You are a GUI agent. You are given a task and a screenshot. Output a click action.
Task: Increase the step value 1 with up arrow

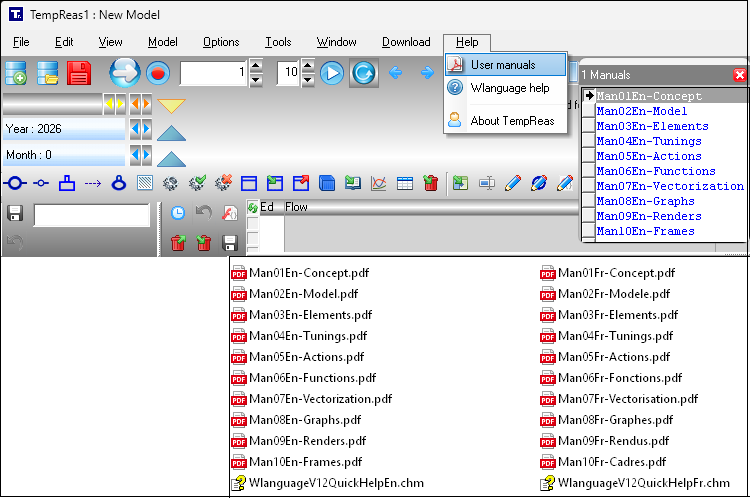pos(256,66)
